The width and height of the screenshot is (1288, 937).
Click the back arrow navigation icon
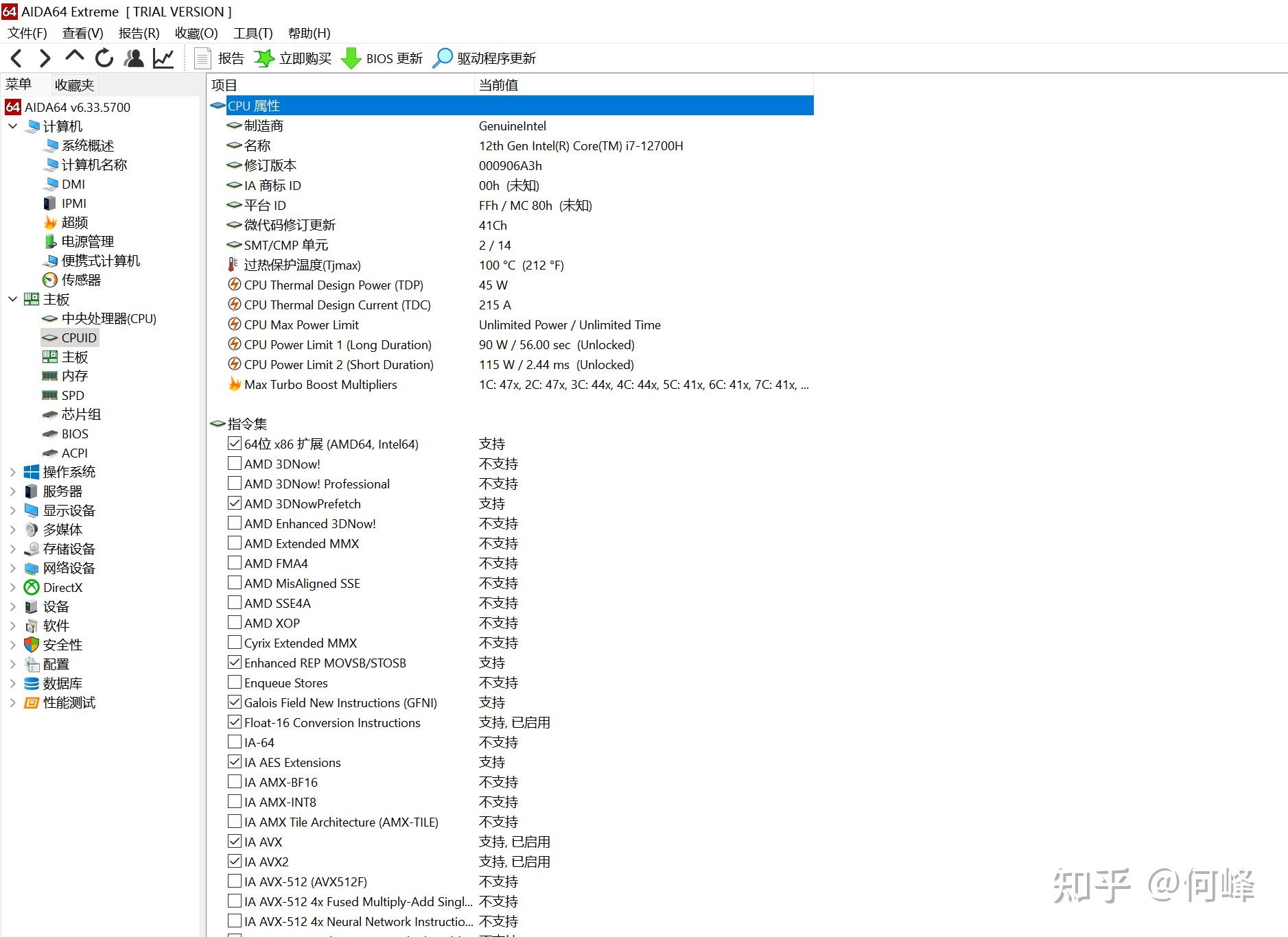15,58
